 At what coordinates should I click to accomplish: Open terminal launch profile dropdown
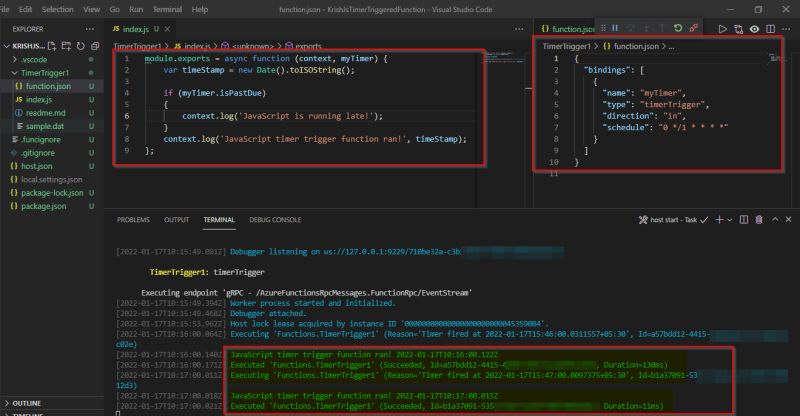730,220
